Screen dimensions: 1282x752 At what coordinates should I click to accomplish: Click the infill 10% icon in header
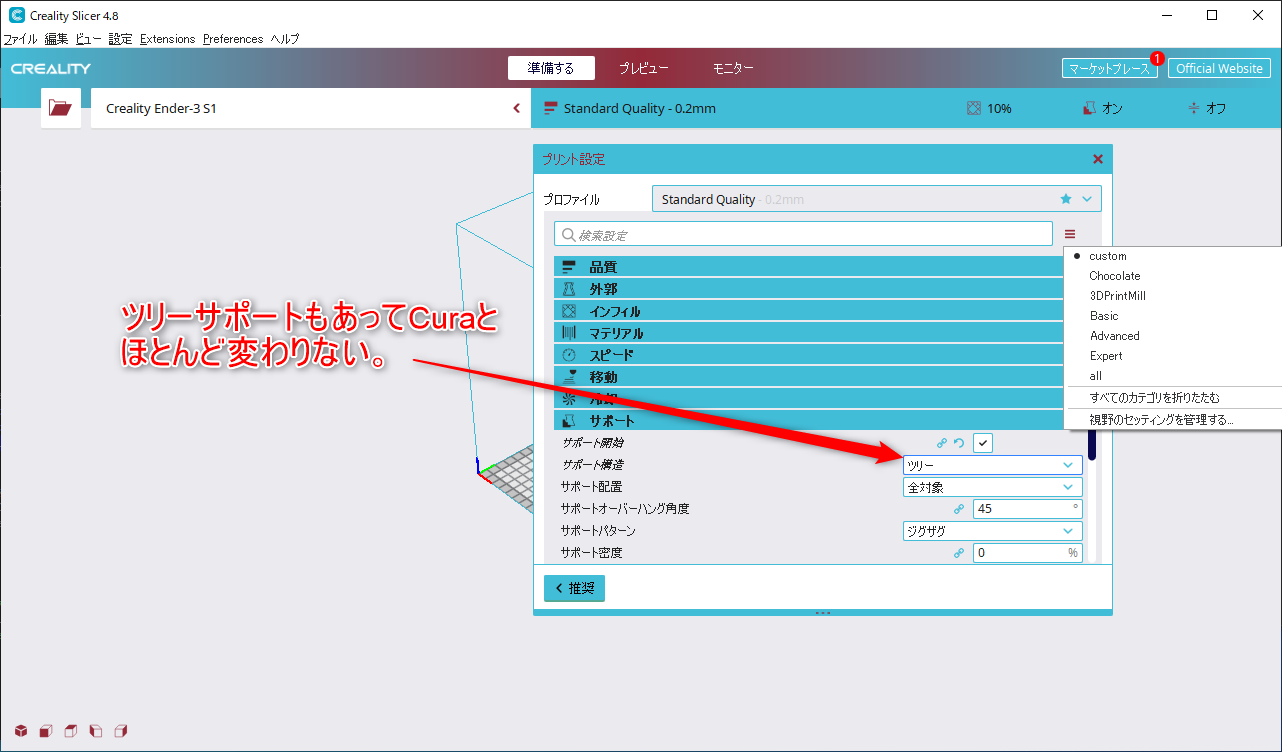pos(974,108)
